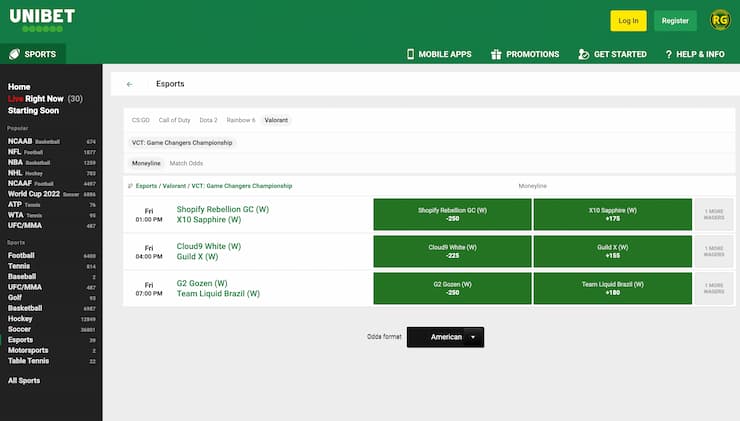Click the breadcrumb icon before Esports path

(x=130, y=186)
